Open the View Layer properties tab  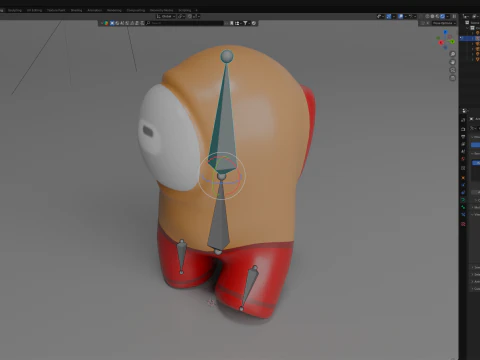click(463, 144)
